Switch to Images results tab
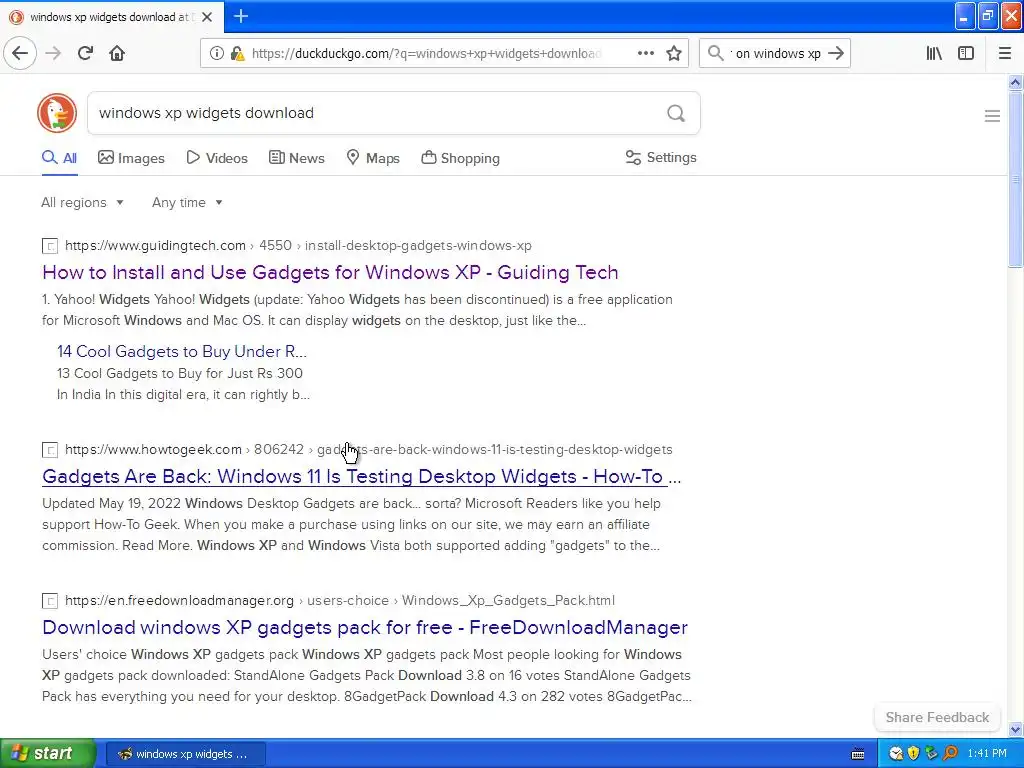1024x768 pixels. pyautogui.click(x=131, y=158)
